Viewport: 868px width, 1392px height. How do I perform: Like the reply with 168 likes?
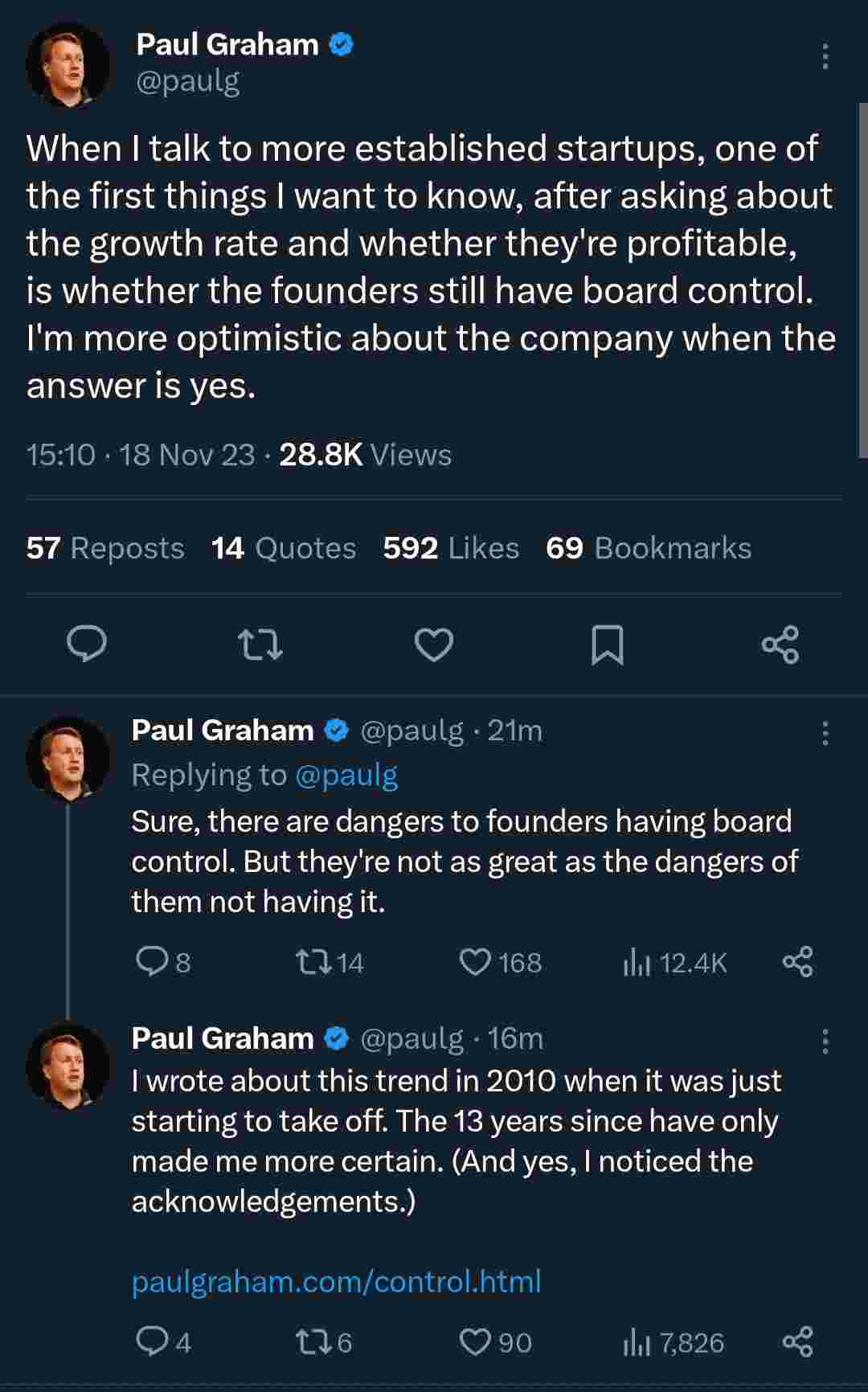tap(475, 962)
